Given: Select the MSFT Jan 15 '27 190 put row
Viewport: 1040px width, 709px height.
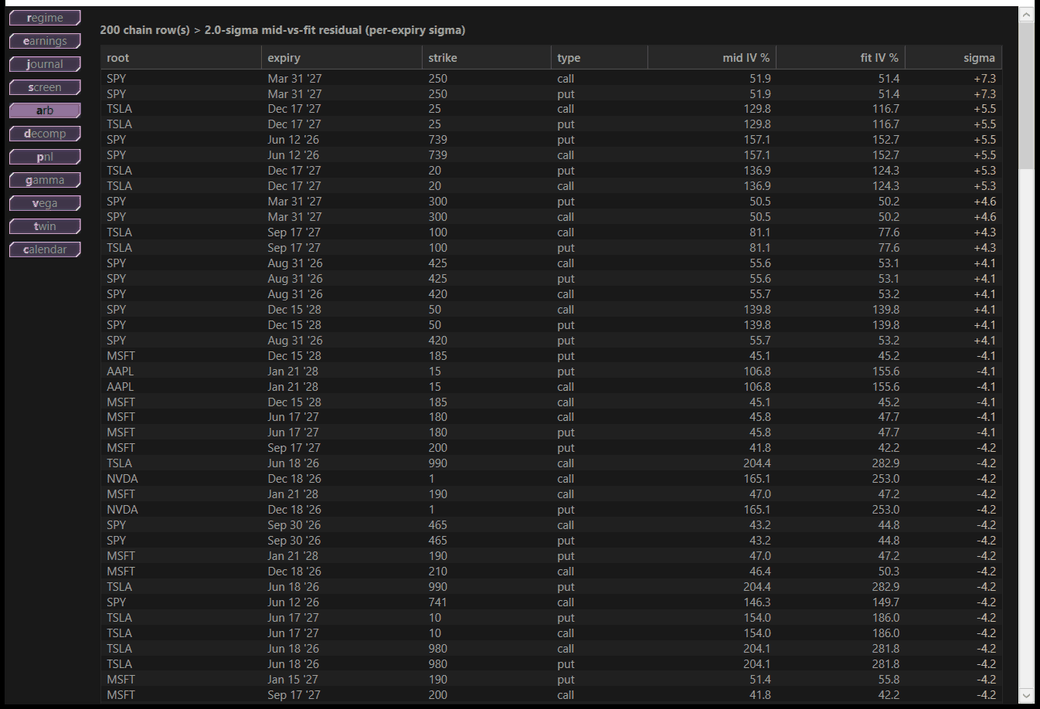Looking at the screenshot, I should click(x=551, y=679).
